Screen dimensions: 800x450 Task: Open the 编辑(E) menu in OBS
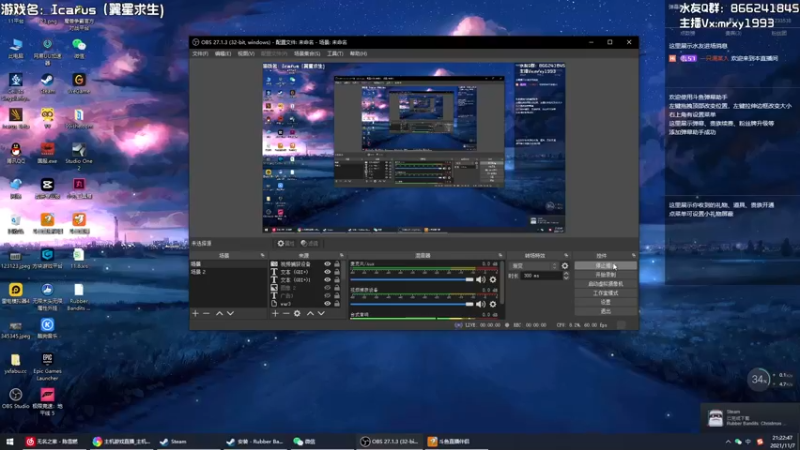pyautogui.click(x=222, y=54)
